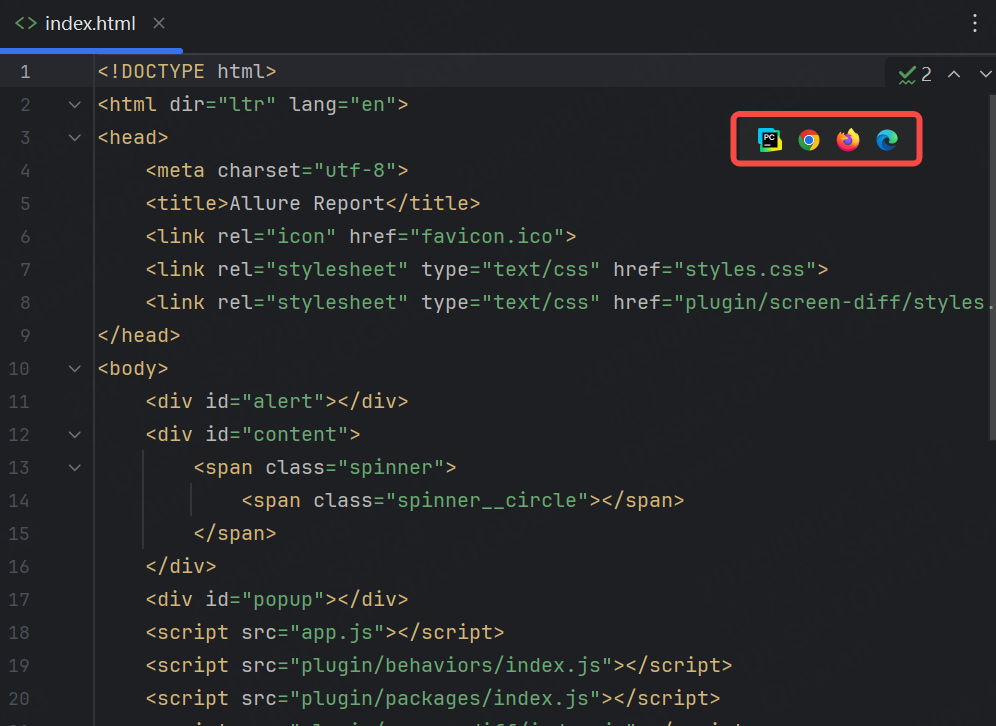Open the page in Firefox browser

click(848, 140)
